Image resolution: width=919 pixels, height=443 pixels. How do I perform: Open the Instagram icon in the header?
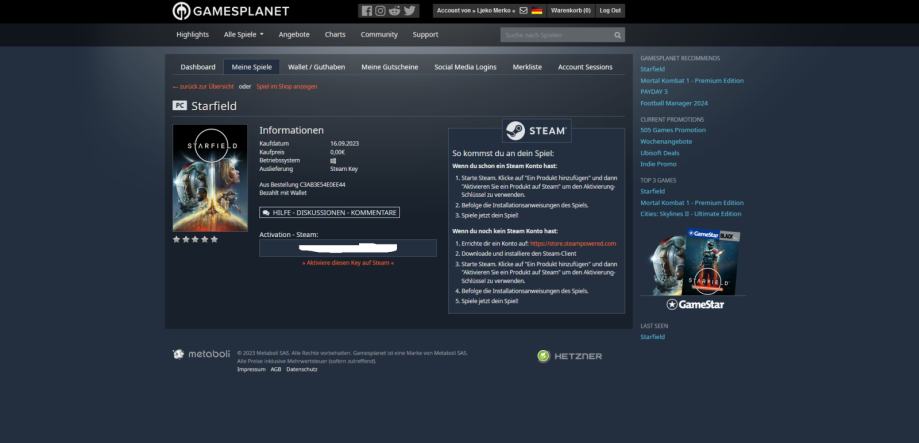point(380,11)
